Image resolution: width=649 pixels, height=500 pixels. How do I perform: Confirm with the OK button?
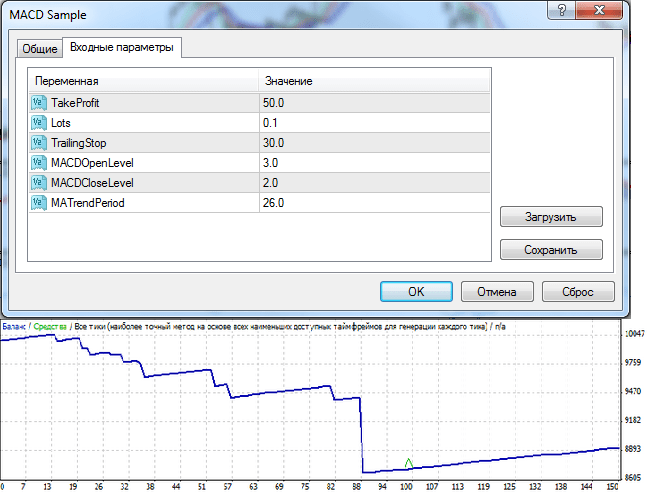pyautogui.click(x=416, y=292)
